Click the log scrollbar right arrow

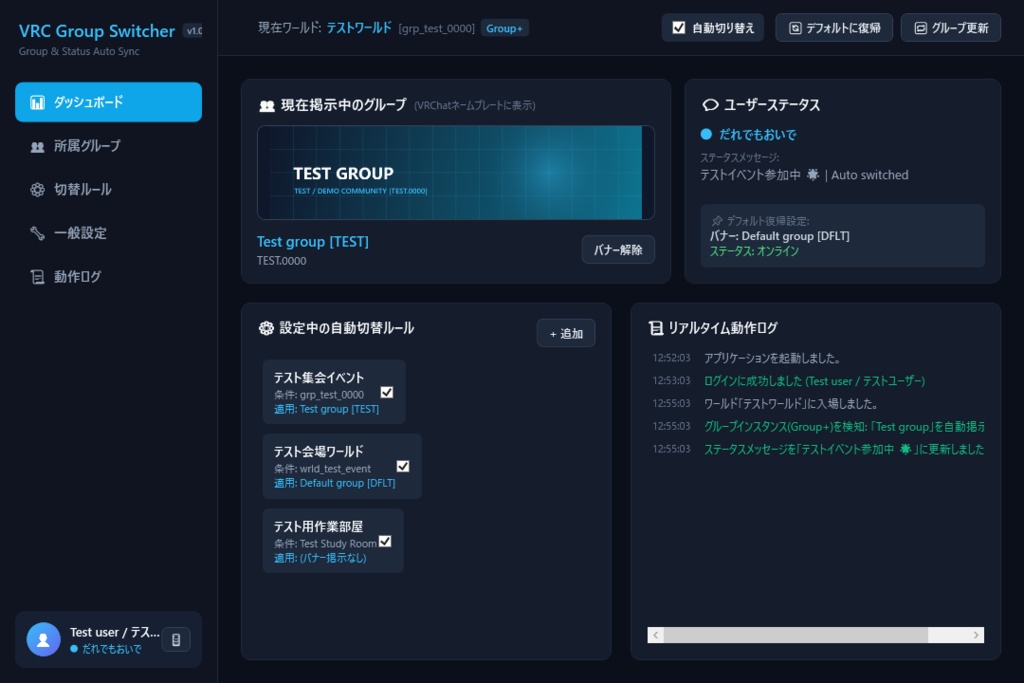click(976, 635)
